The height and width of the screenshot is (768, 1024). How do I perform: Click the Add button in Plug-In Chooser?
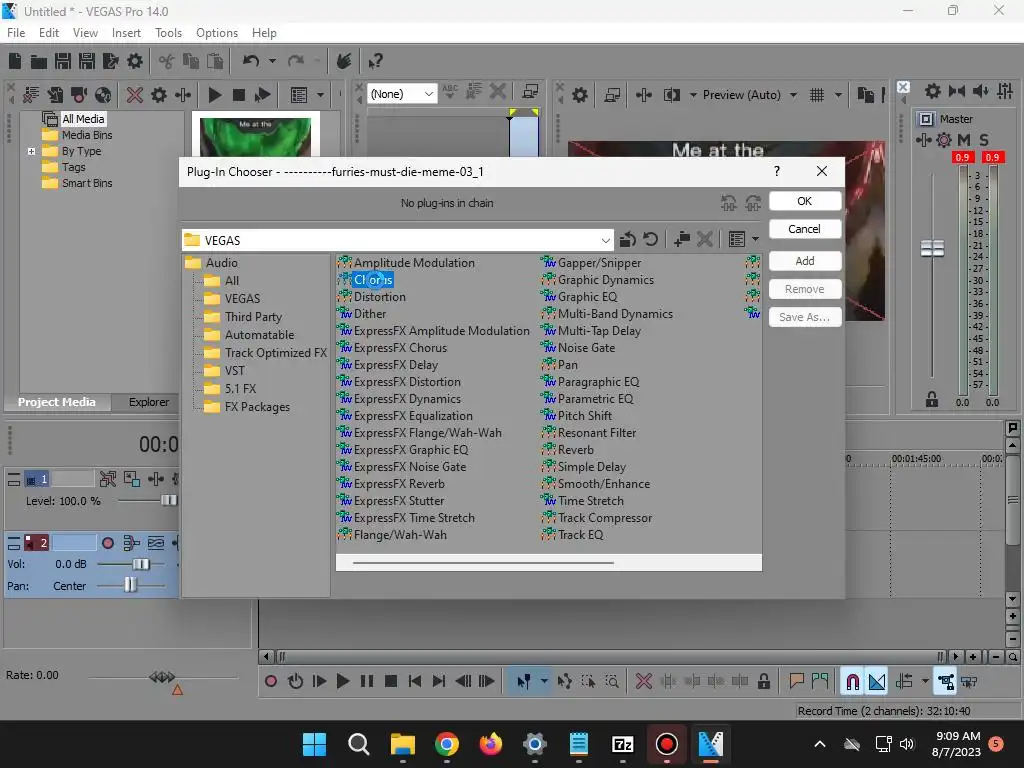click(805, 261)
